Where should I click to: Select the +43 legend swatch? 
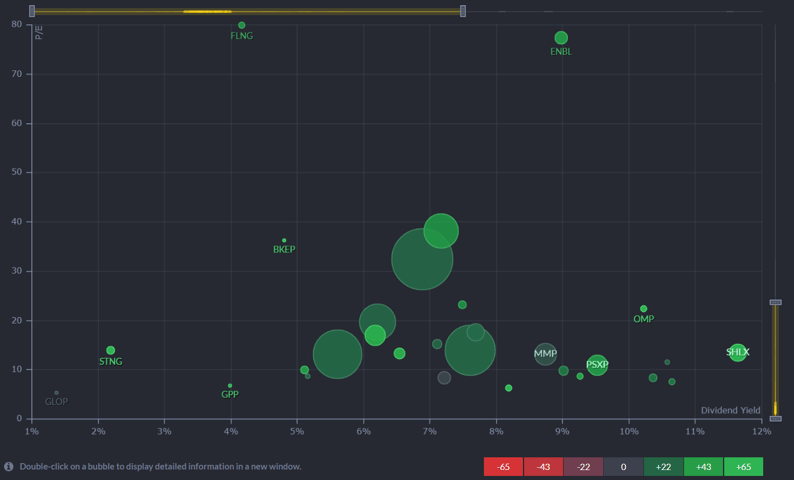pyautogui.click(x=703, y=467)
